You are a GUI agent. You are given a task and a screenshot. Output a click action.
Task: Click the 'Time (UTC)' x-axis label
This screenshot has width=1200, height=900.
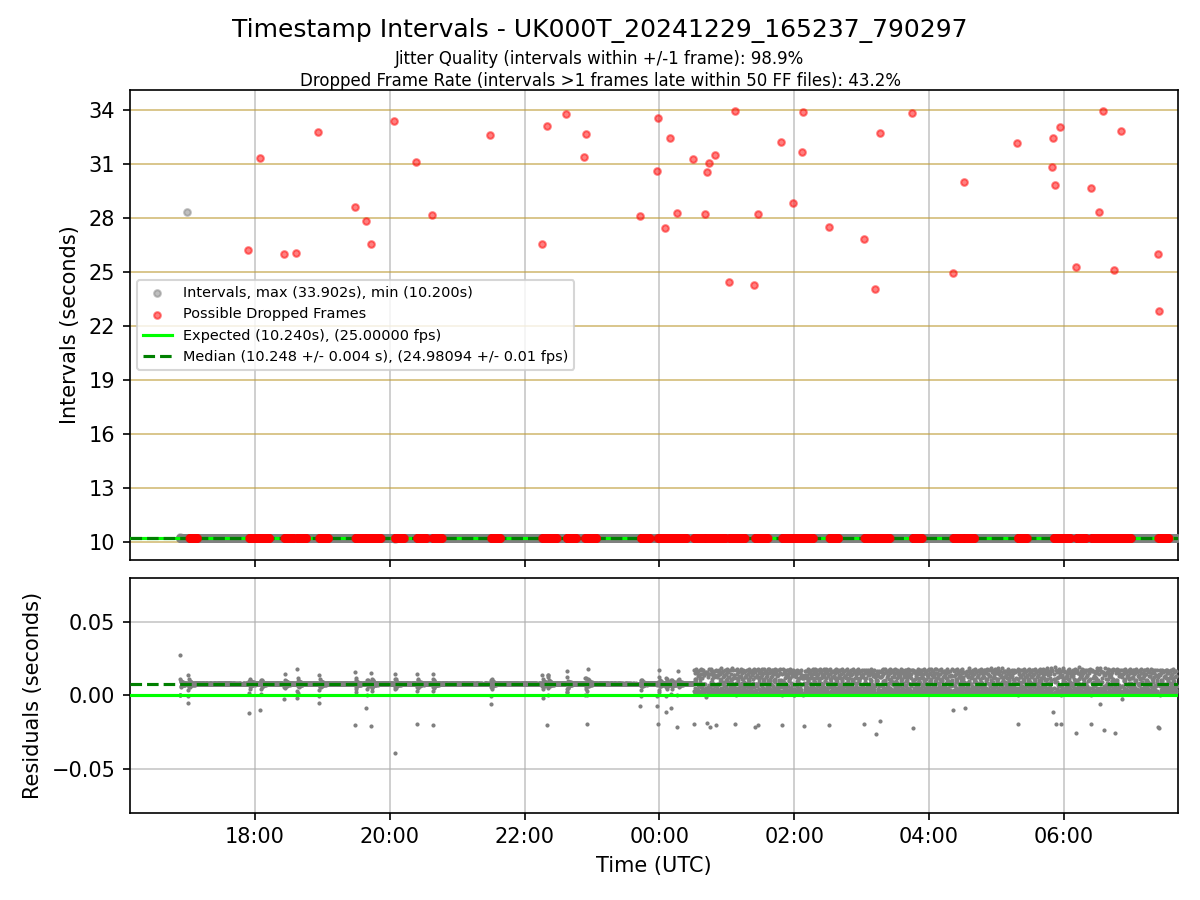click(x=653, y=865)
